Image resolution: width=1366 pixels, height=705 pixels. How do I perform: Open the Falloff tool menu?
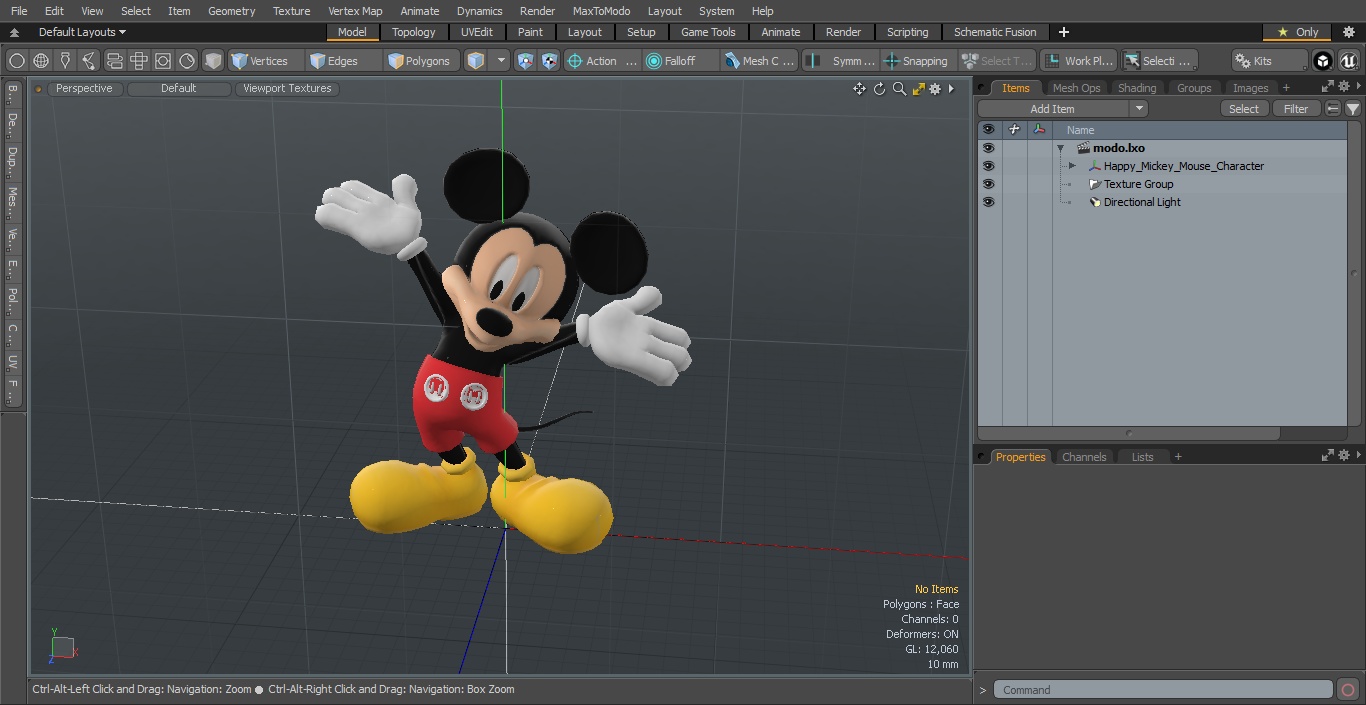pos(680,61)
